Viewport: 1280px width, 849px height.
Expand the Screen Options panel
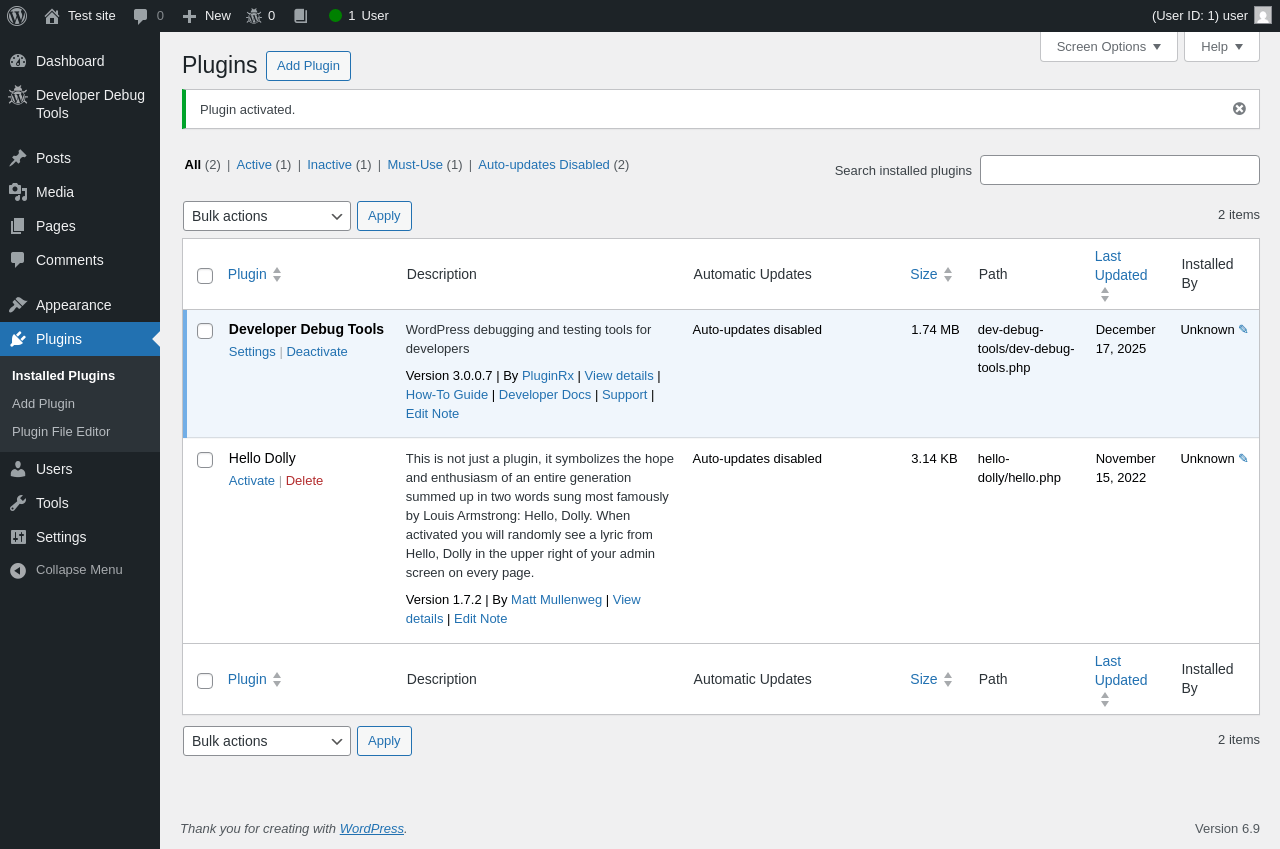click(1108, 47)
